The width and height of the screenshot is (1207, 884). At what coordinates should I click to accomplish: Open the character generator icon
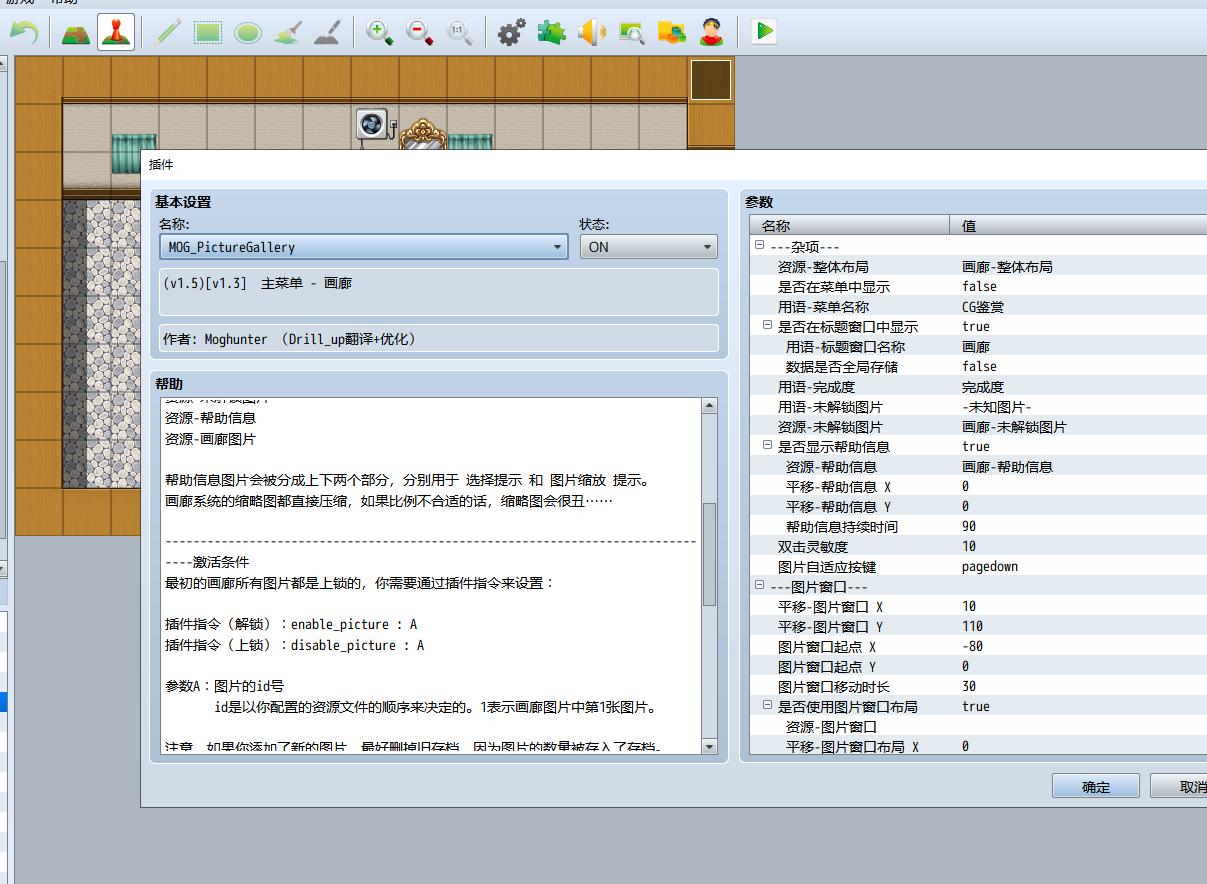pos(711,32)
